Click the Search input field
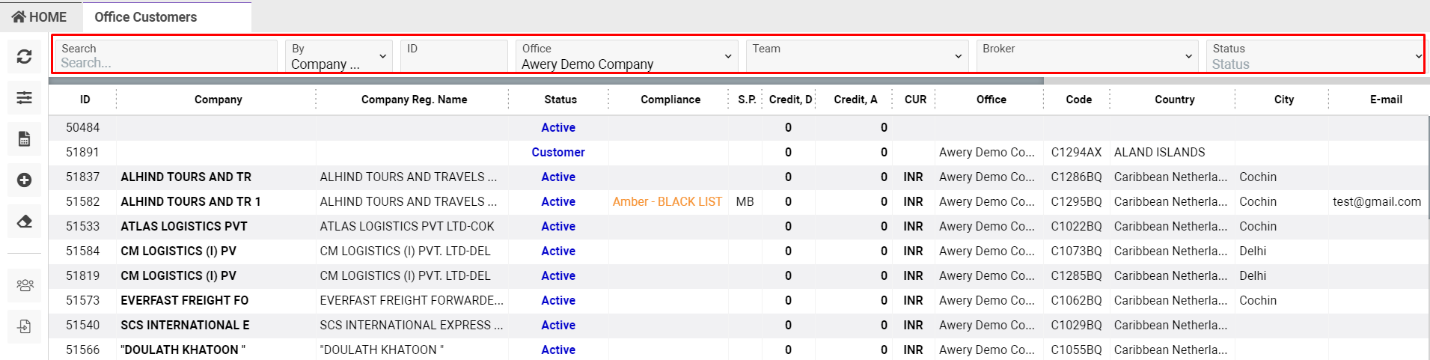1430x360 pixels. (166, 56)
